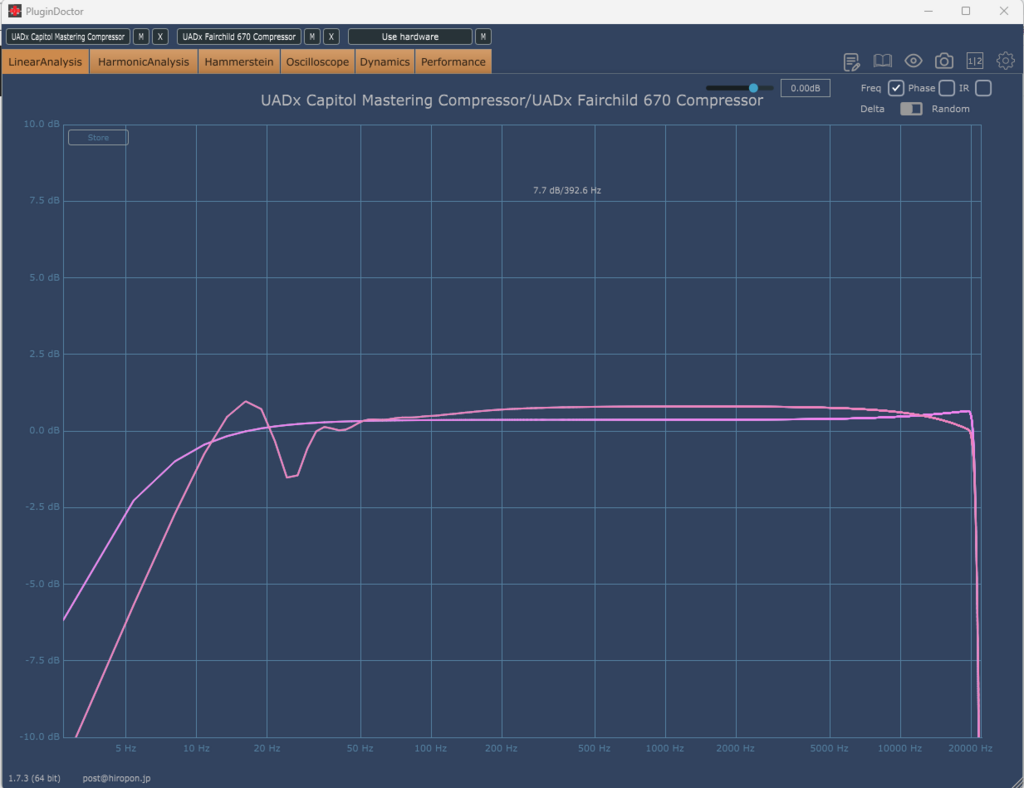Click the 5 Hz axis label
The width and height of the screenshot is (1024, 788).
(x=126, y=748)
